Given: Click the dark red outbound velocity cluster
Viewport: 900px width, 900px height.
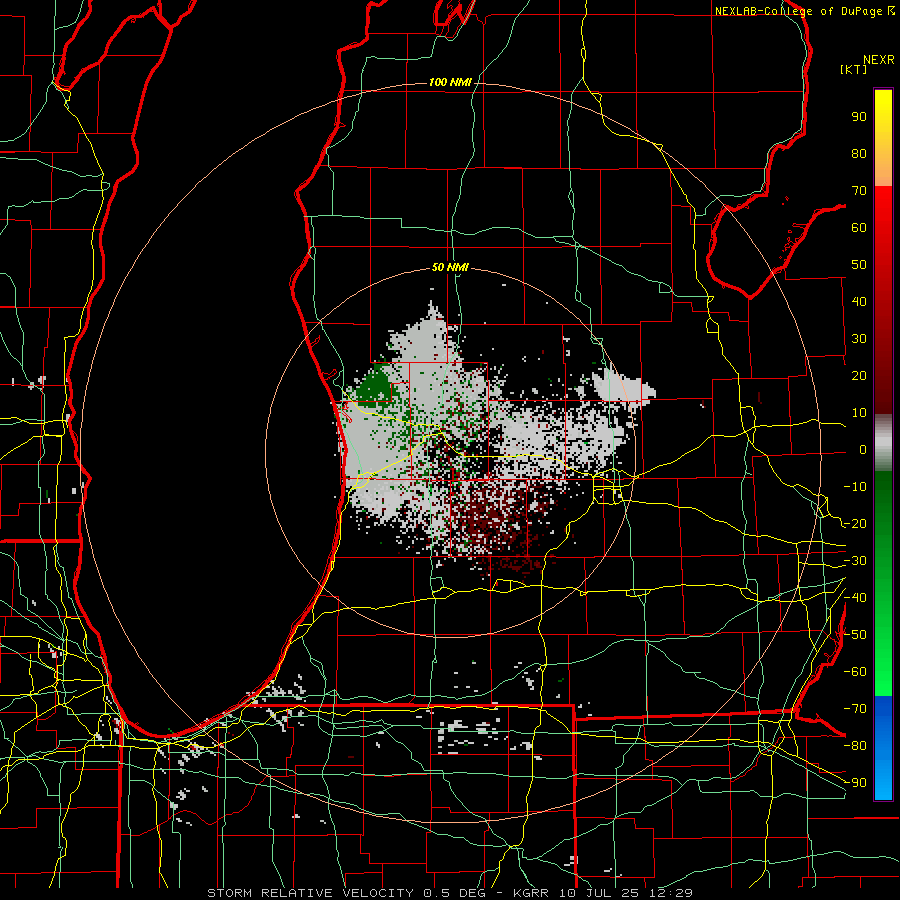Looking at the screenshot, I should (x=494, y=519).
